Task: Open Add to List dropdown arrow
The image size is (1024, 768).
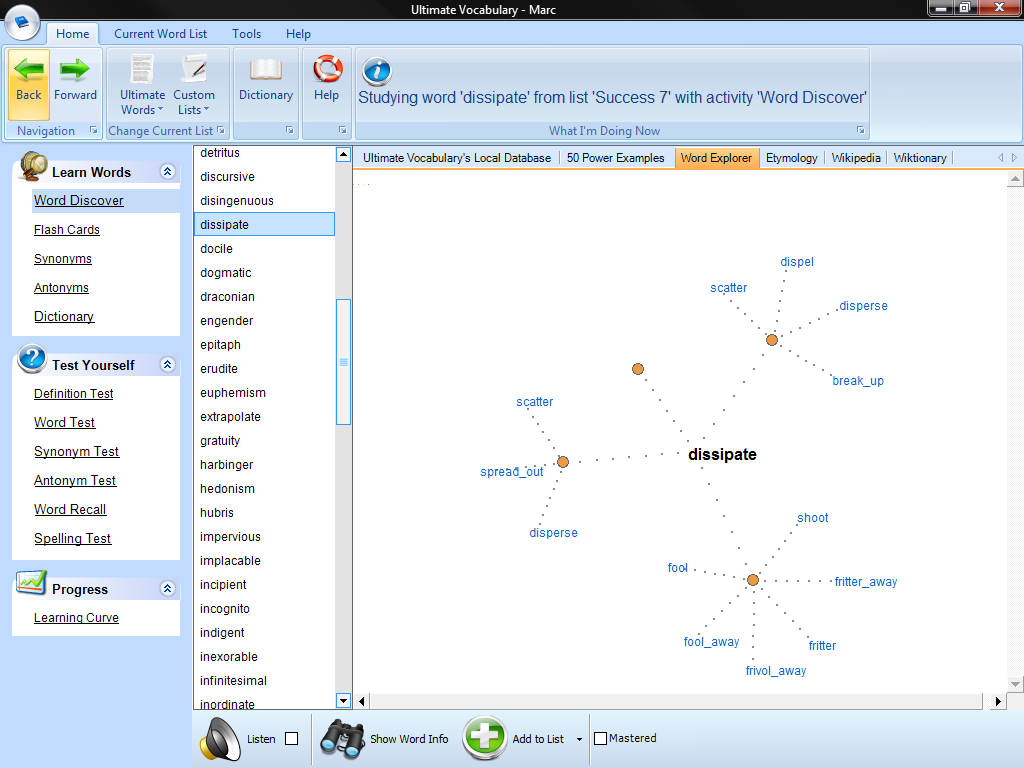Action: (x=579, y=739)
